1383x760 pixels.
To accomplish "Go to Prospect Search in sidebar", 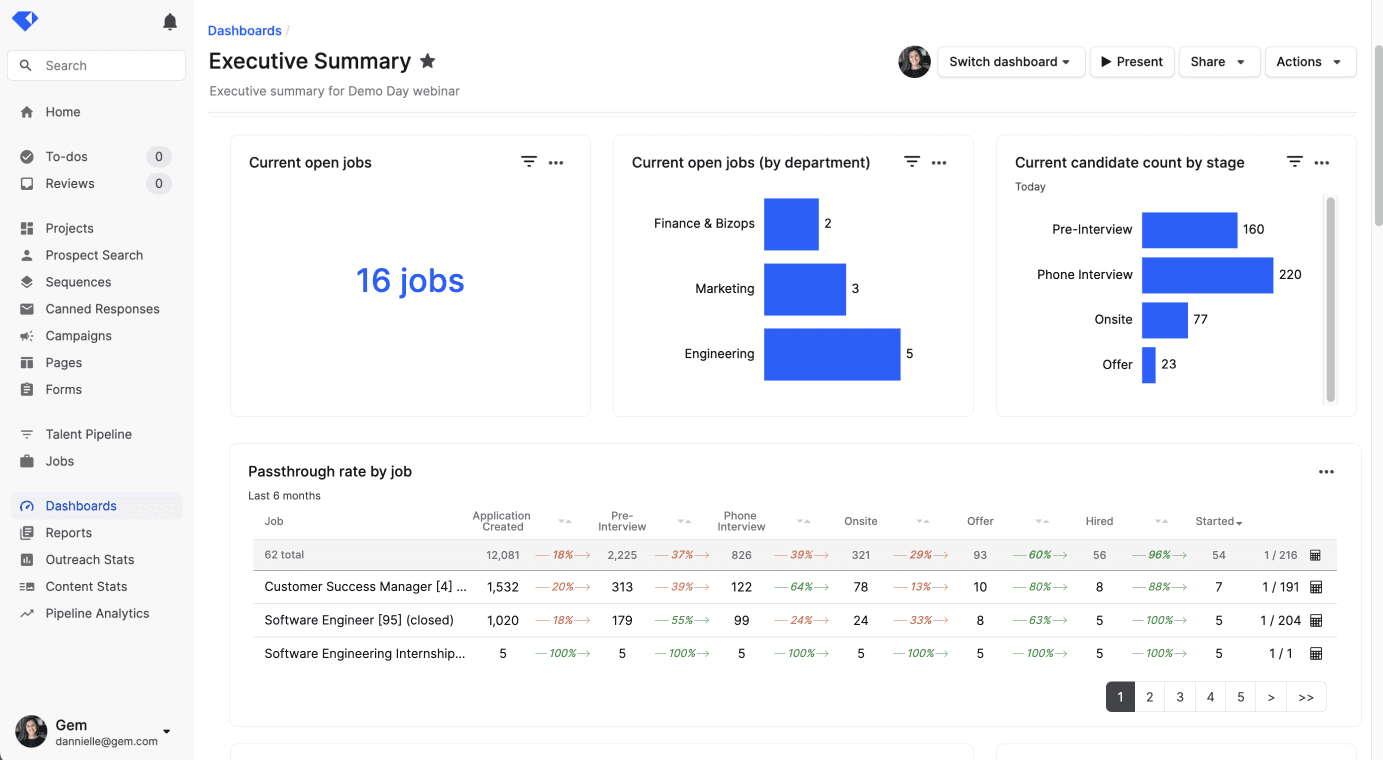I will click(x=94, y=255).
